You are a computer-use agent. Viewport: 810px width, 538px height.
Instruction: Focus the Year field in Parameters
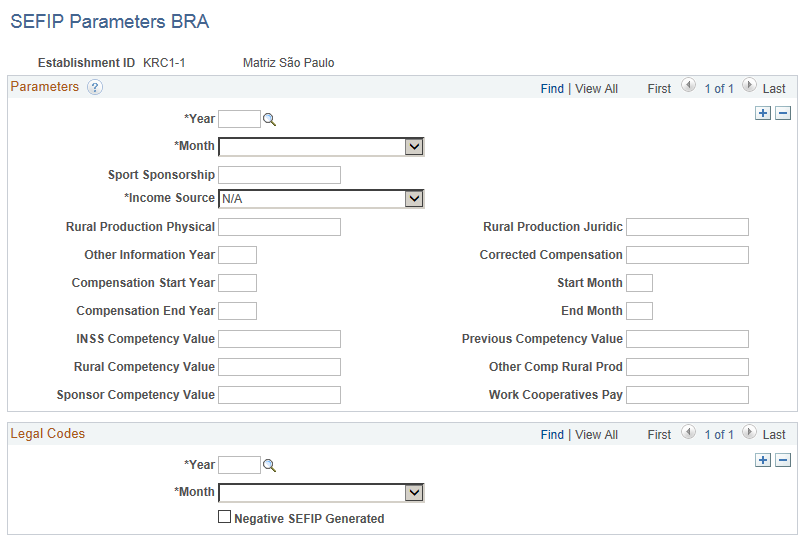pos(240,119)
